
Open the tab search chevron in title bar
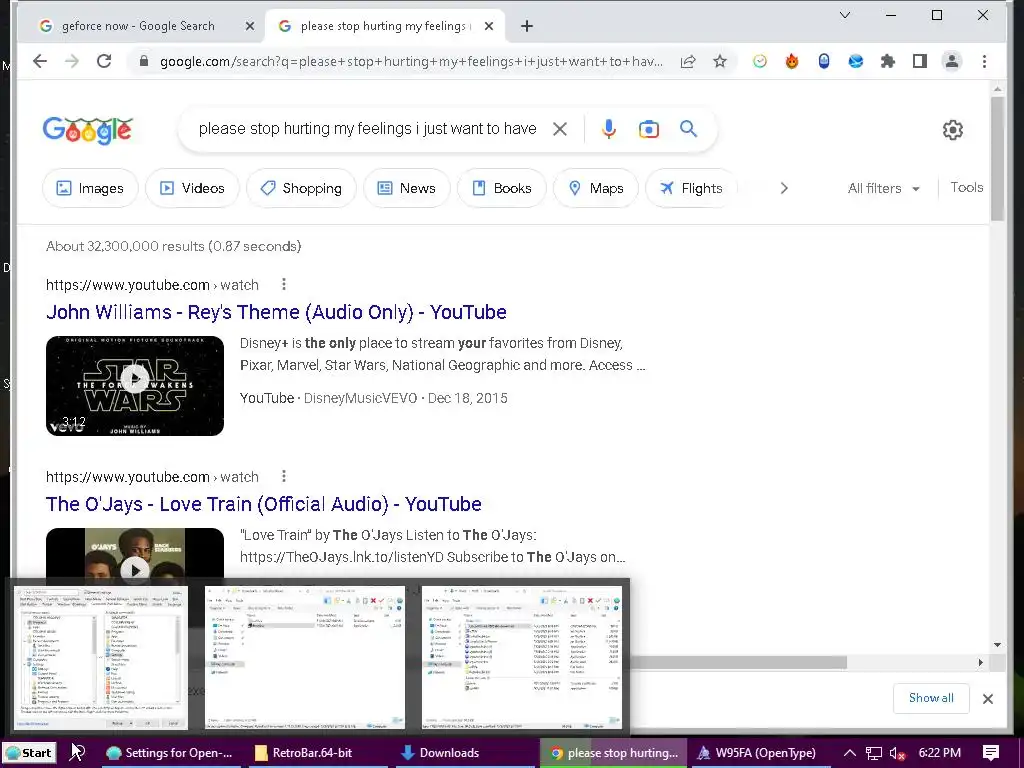tap(844, 15)
